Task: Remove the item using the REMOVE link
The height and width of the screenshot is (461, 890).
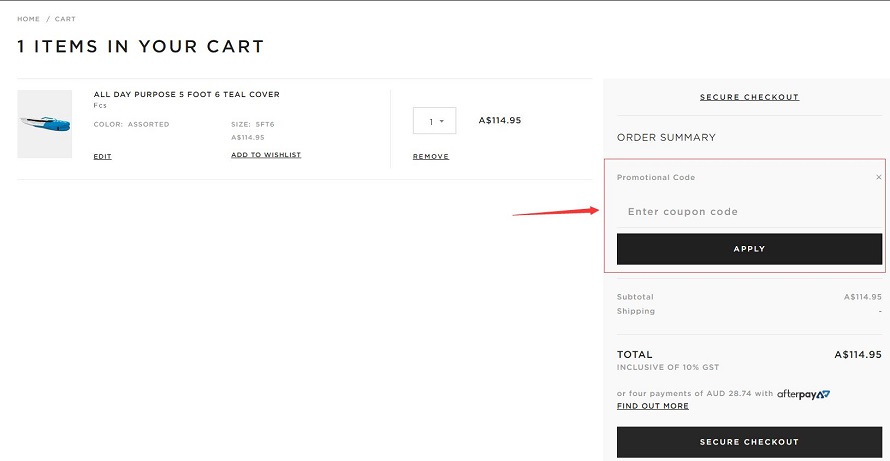Action: coord(431,156)
